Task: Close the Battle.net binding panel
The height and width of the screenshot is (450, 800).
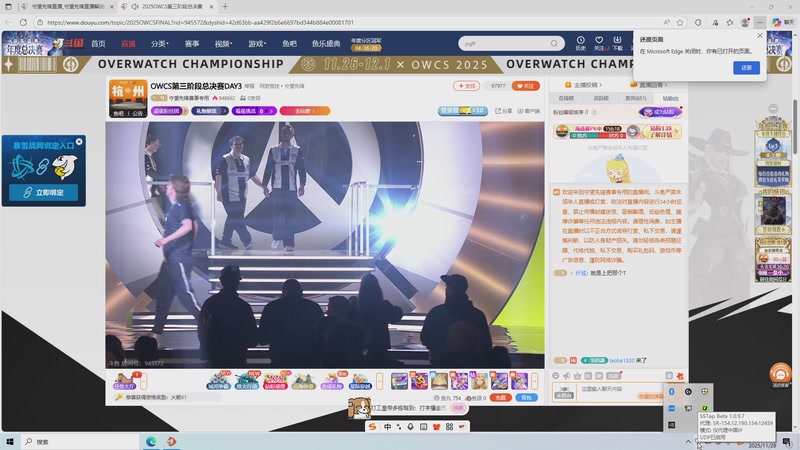Action: [79, 141]
